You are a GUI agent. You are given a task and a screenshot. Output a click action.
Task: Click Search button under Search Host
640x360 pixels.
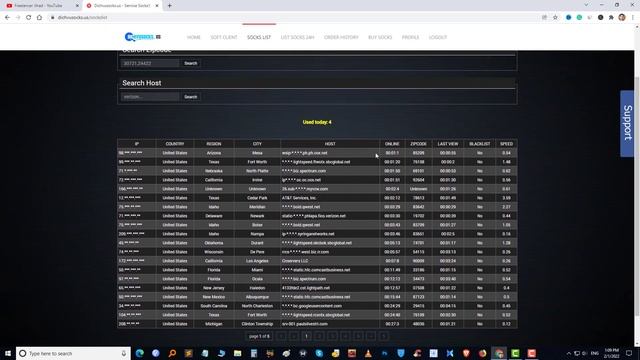(x=191, y=97)
